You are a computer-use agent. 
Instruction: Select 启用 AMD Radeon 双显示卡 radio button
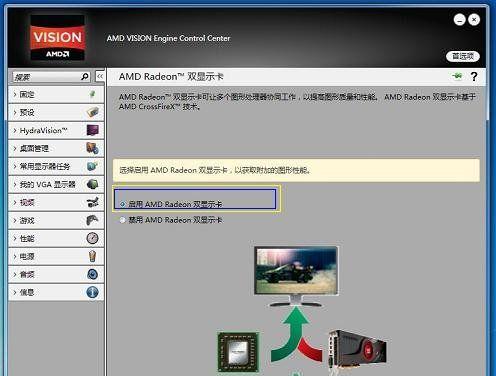123,204
